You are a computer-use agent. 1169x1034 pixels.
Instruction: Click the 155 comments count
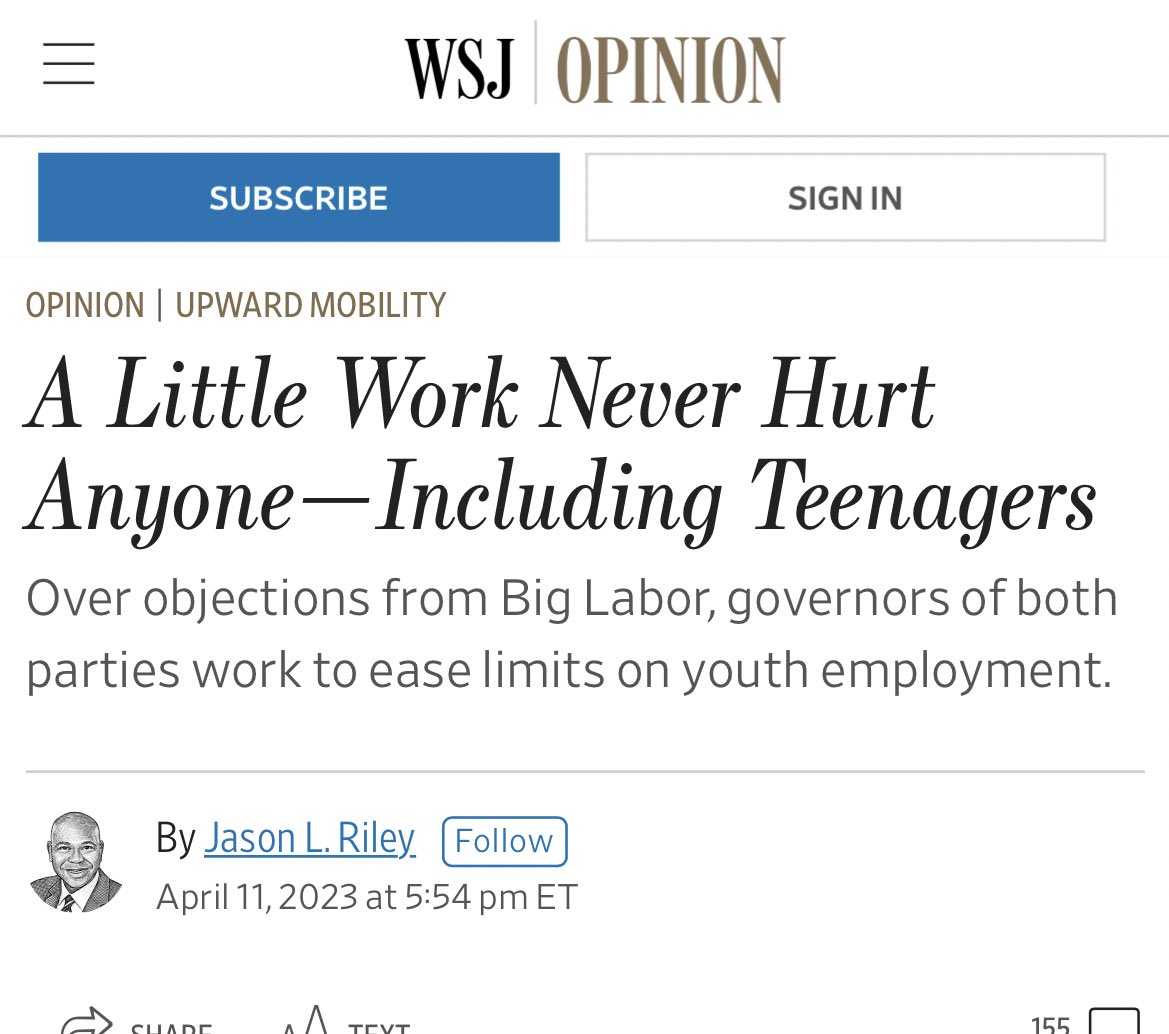pos(1050,1024)
